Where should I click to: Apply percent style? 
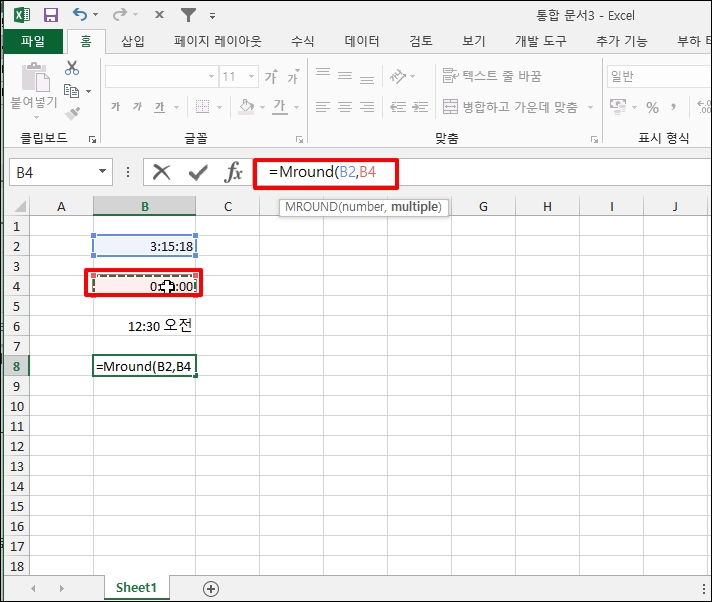click(x=653, y=108)
